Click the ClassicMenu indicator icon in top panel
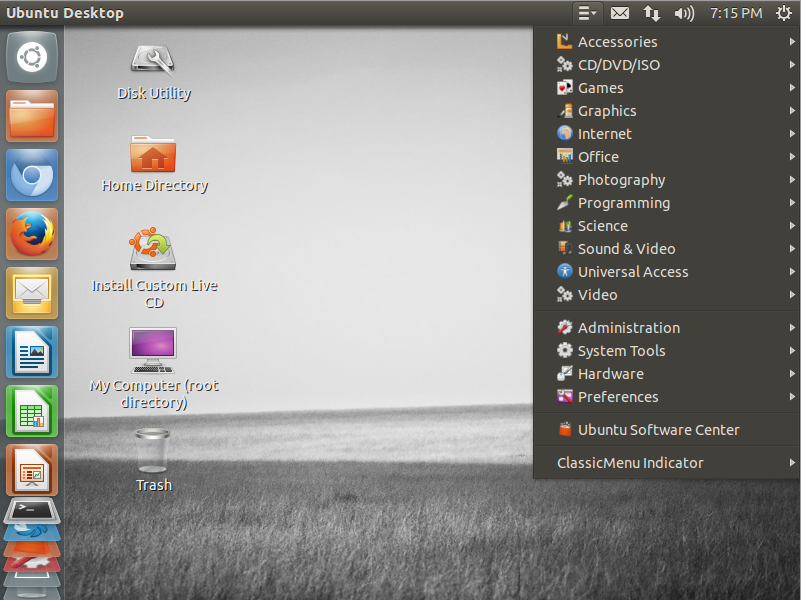 tap(587, 13)
